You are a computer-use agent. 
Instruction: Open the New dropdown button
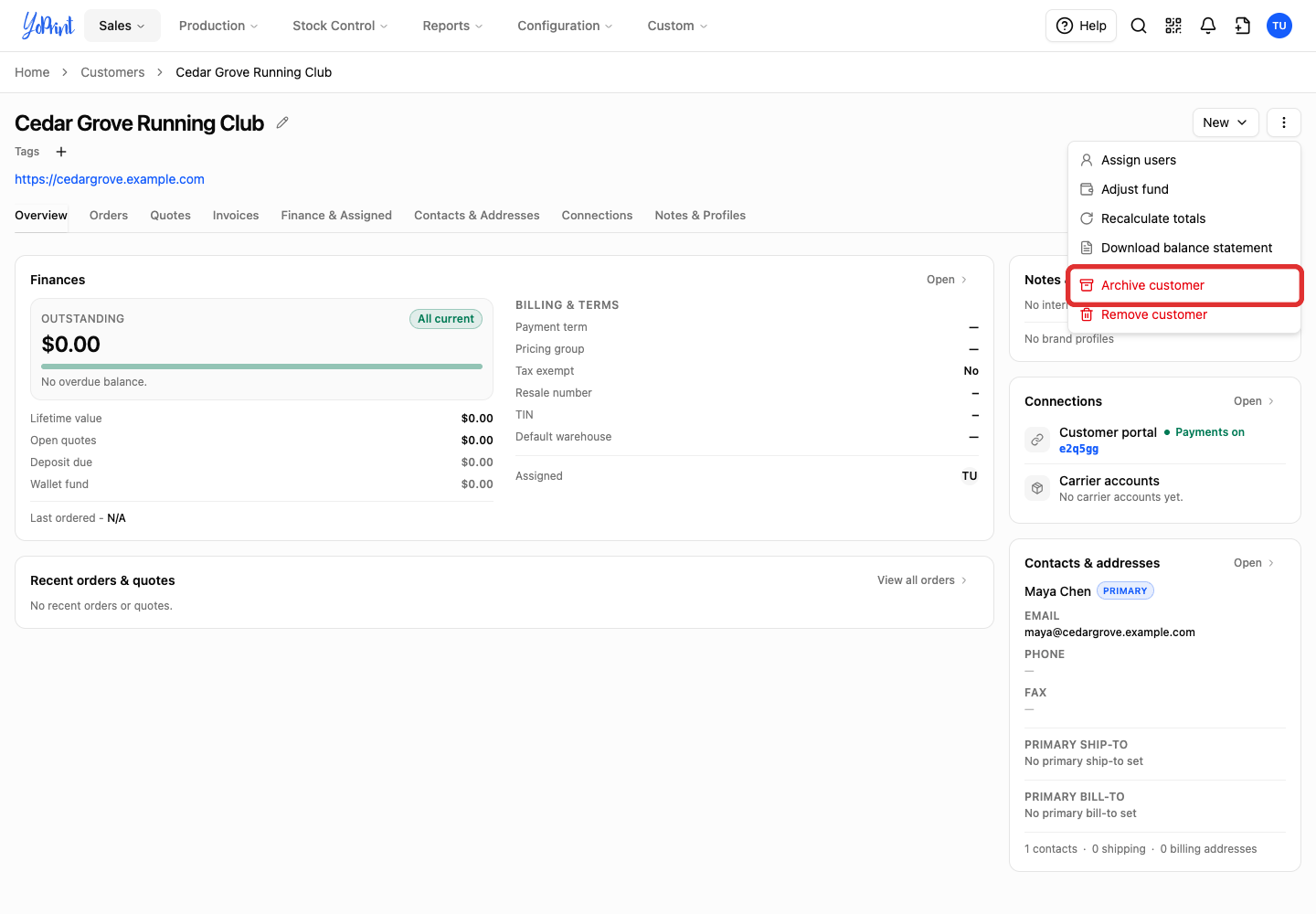point(1226,122)
